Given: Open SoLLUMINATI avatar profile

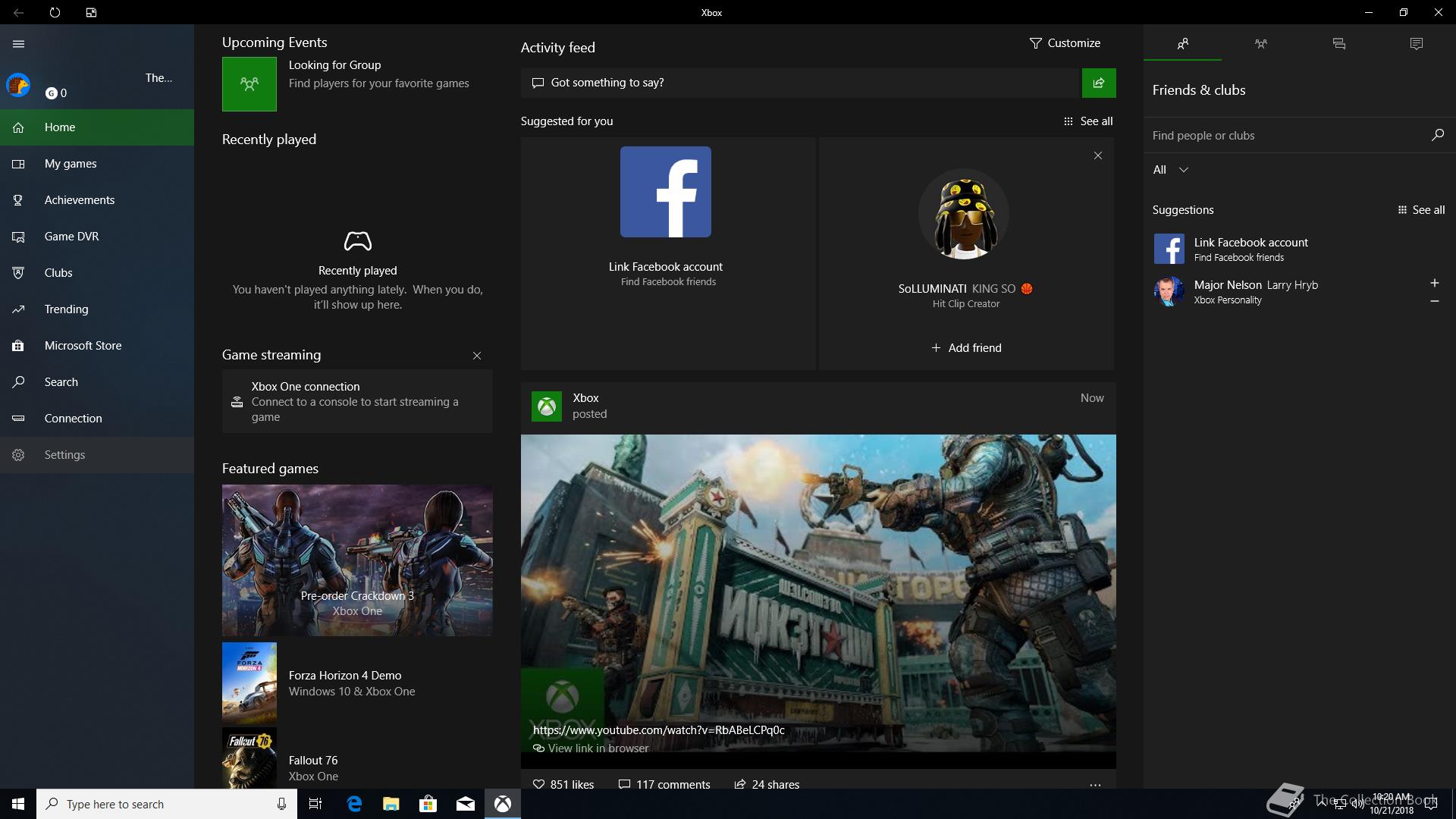Looking at the screenshot, I should click(964, 214).
